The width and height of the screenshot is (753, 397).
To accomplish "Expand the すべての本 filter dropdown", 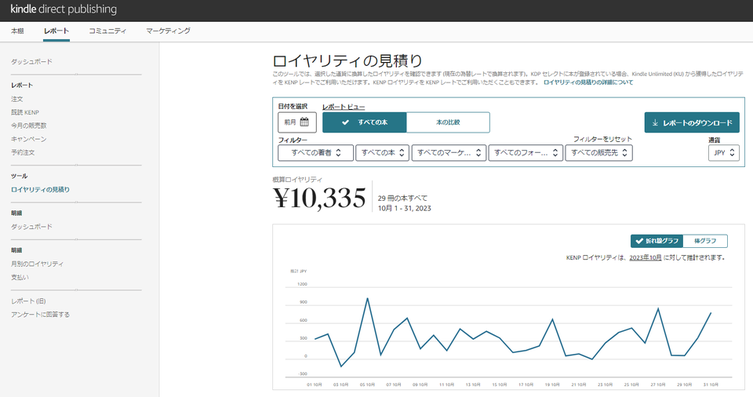I will click(x=382, y=153).
